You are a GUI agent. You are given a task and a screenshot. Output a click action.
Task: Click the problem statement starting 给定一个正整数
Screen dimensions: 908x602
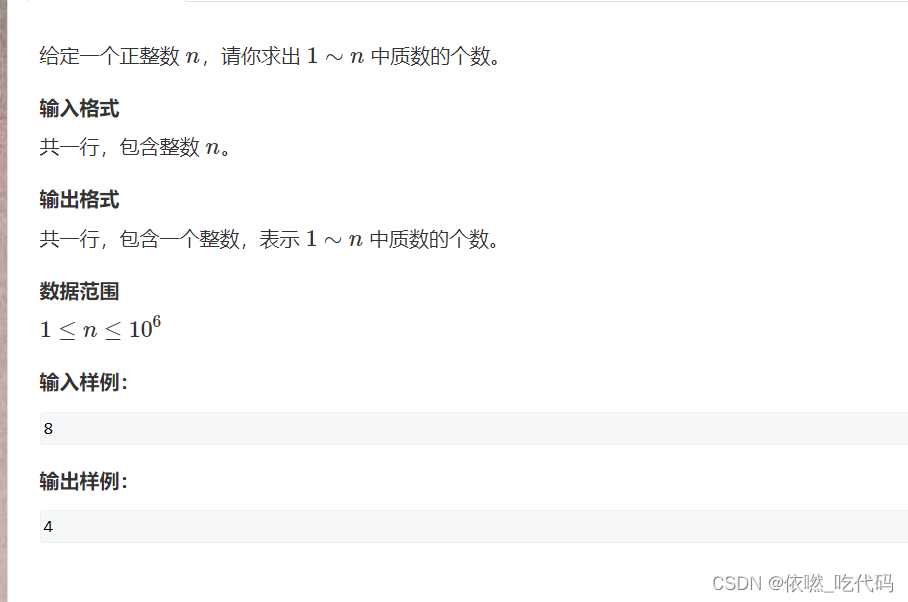pyautogui.click(x=270, y=56)
